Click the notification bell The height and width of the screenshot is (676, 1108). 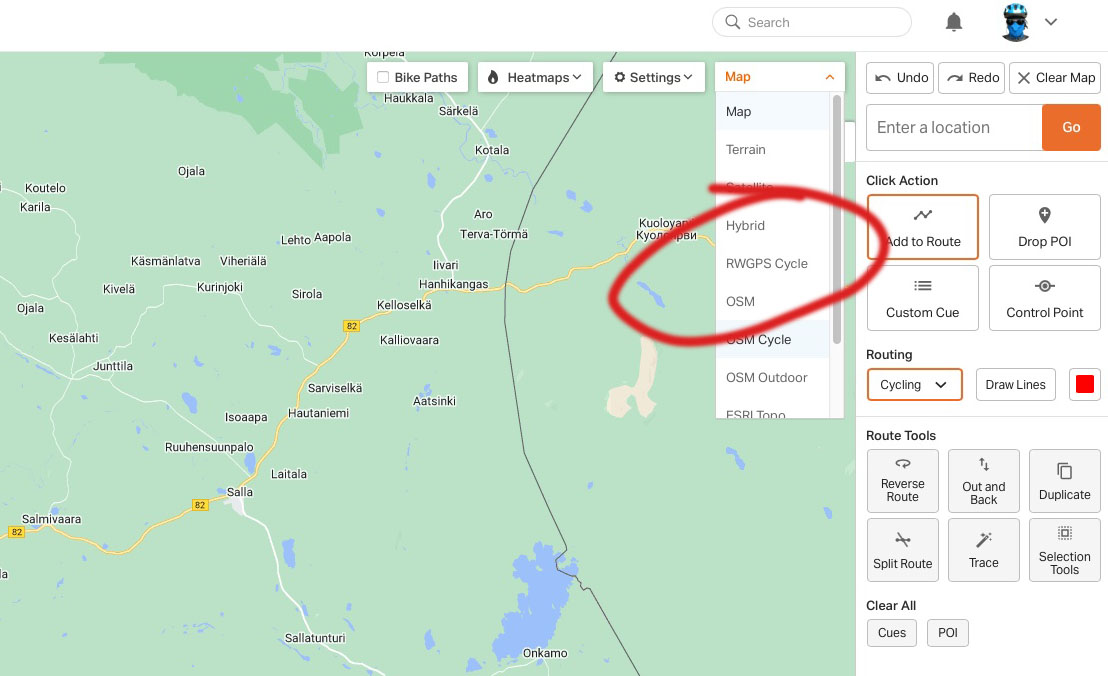(x=953, y=21)
